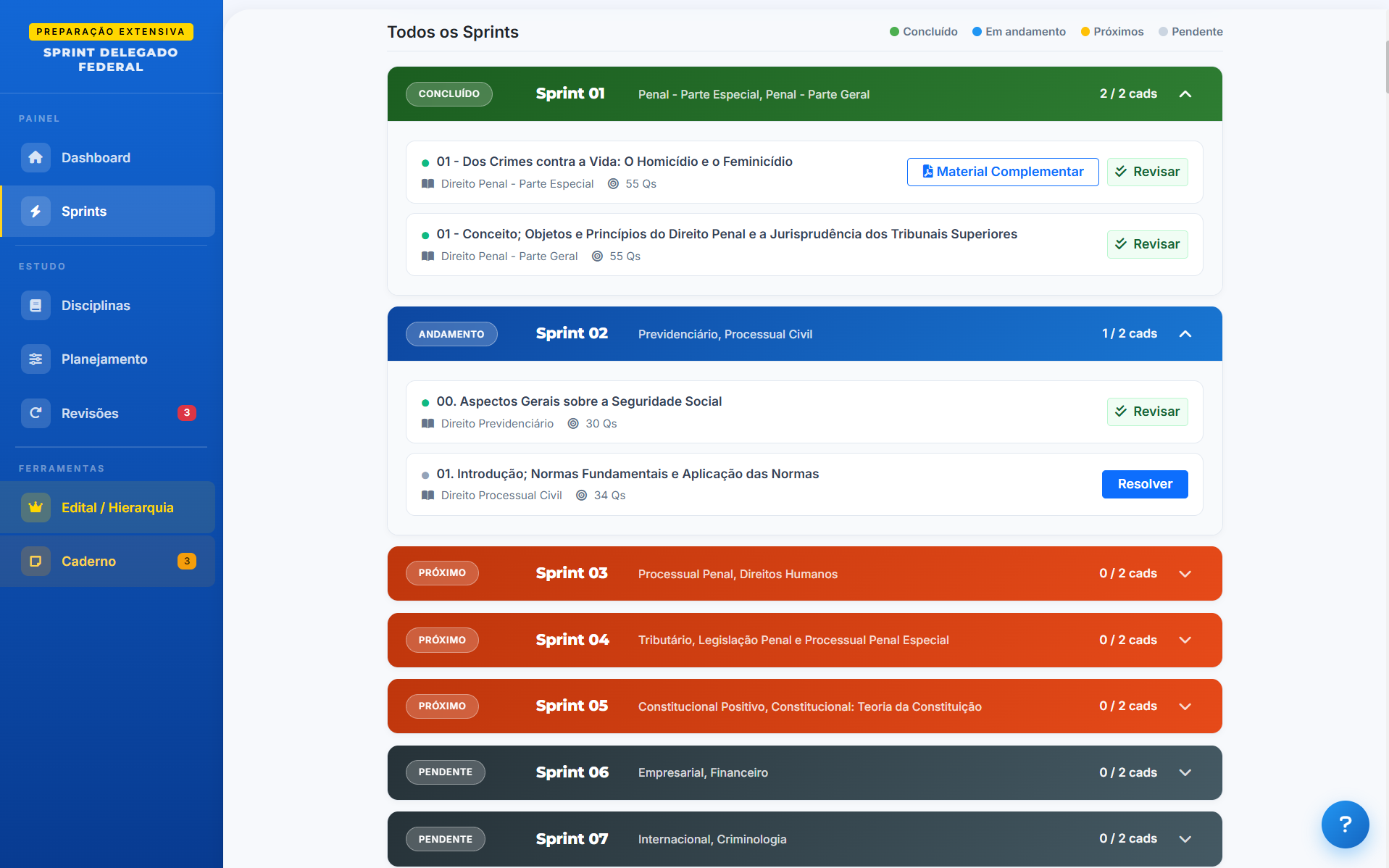Expand Sprint 05 with its chevron
Image resolution: width=1389 pixels, height=868 pixels.
tap(1185, 706)
